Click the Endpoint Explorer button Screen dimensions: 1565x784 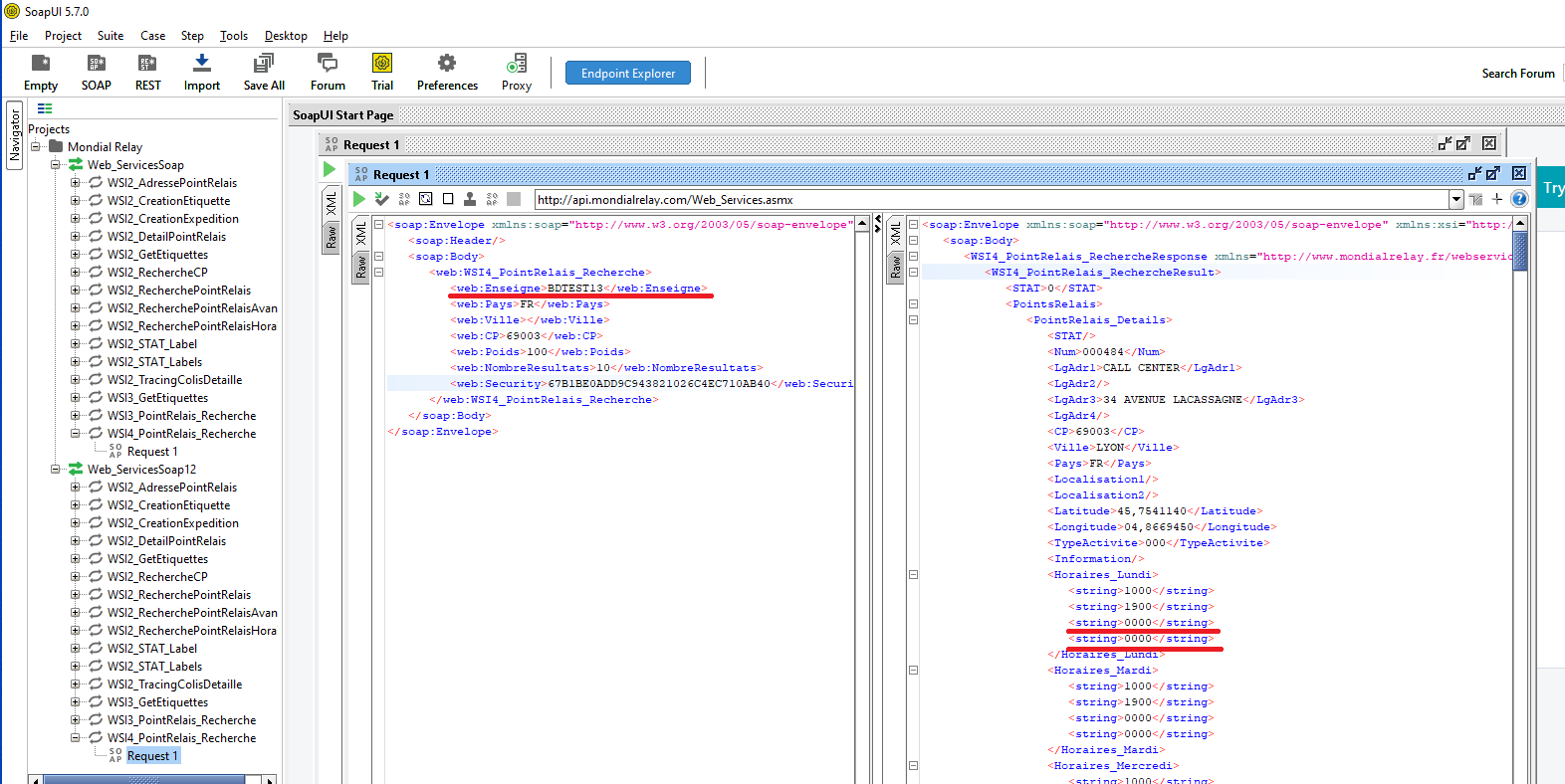tap(628, 73)
